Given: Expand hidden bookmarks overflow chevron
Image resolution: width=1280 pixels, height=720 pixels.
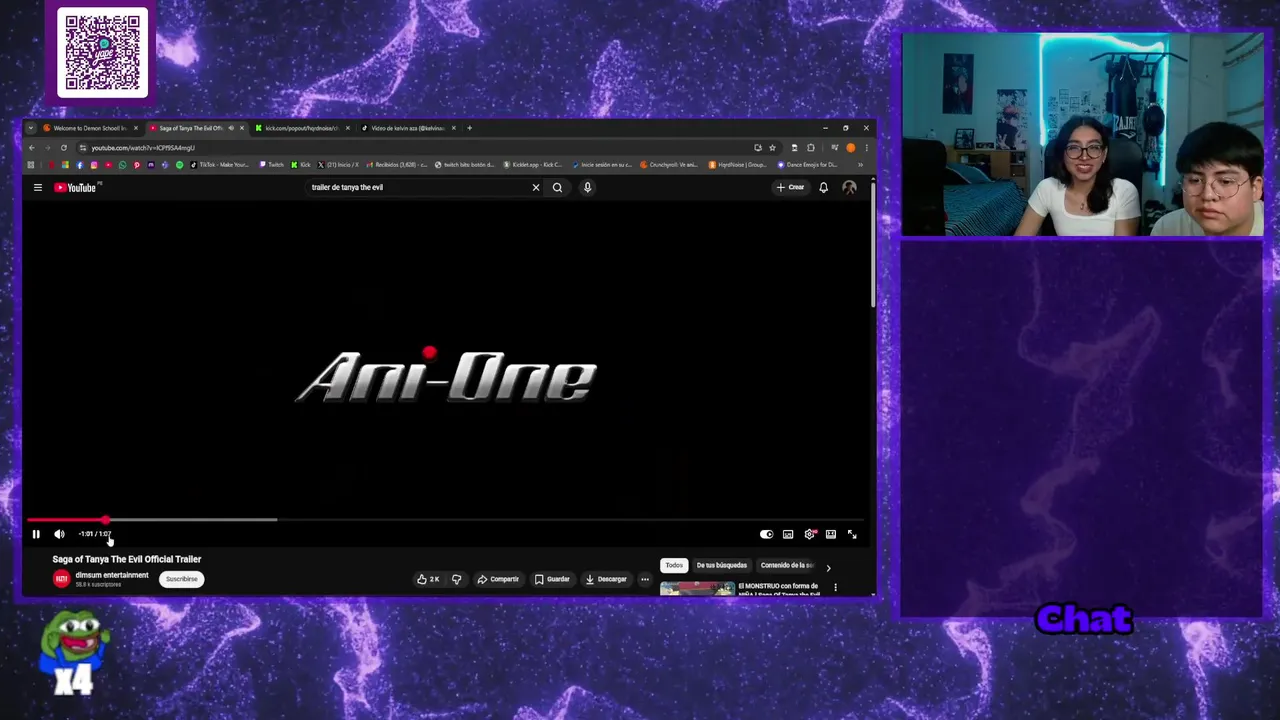Looking at the screenshot, I should coord(860,165).
